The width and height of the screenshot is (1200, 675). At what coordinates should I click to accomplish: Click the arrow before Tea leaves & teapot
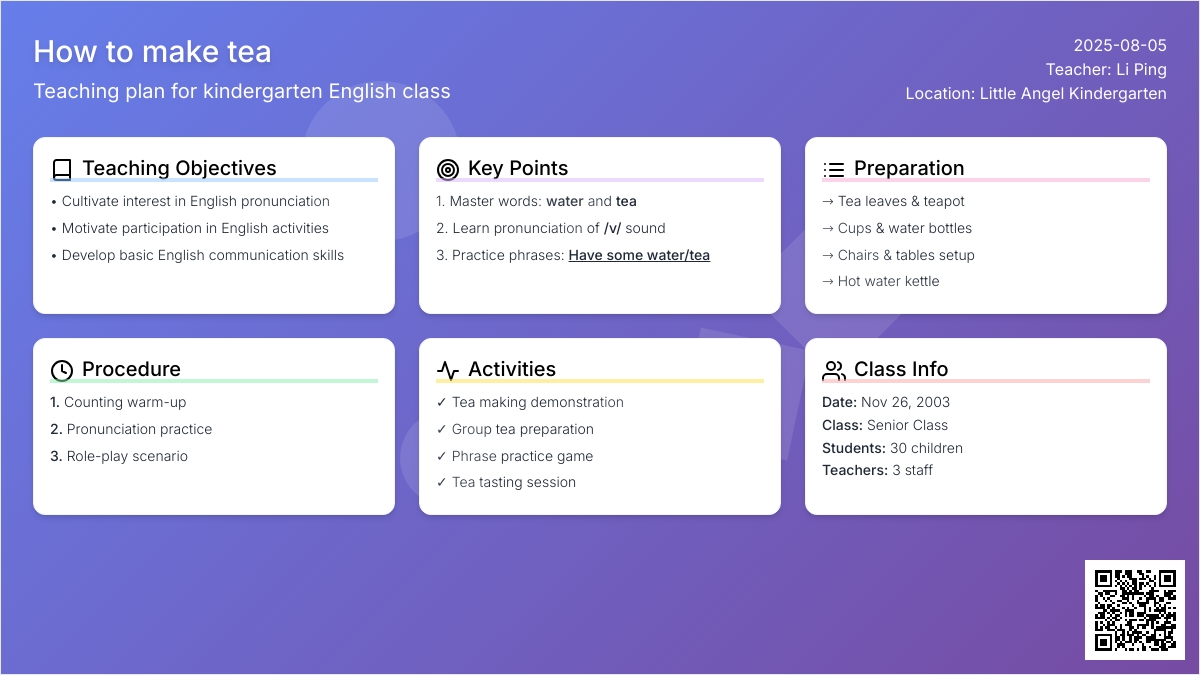(828, 201)
